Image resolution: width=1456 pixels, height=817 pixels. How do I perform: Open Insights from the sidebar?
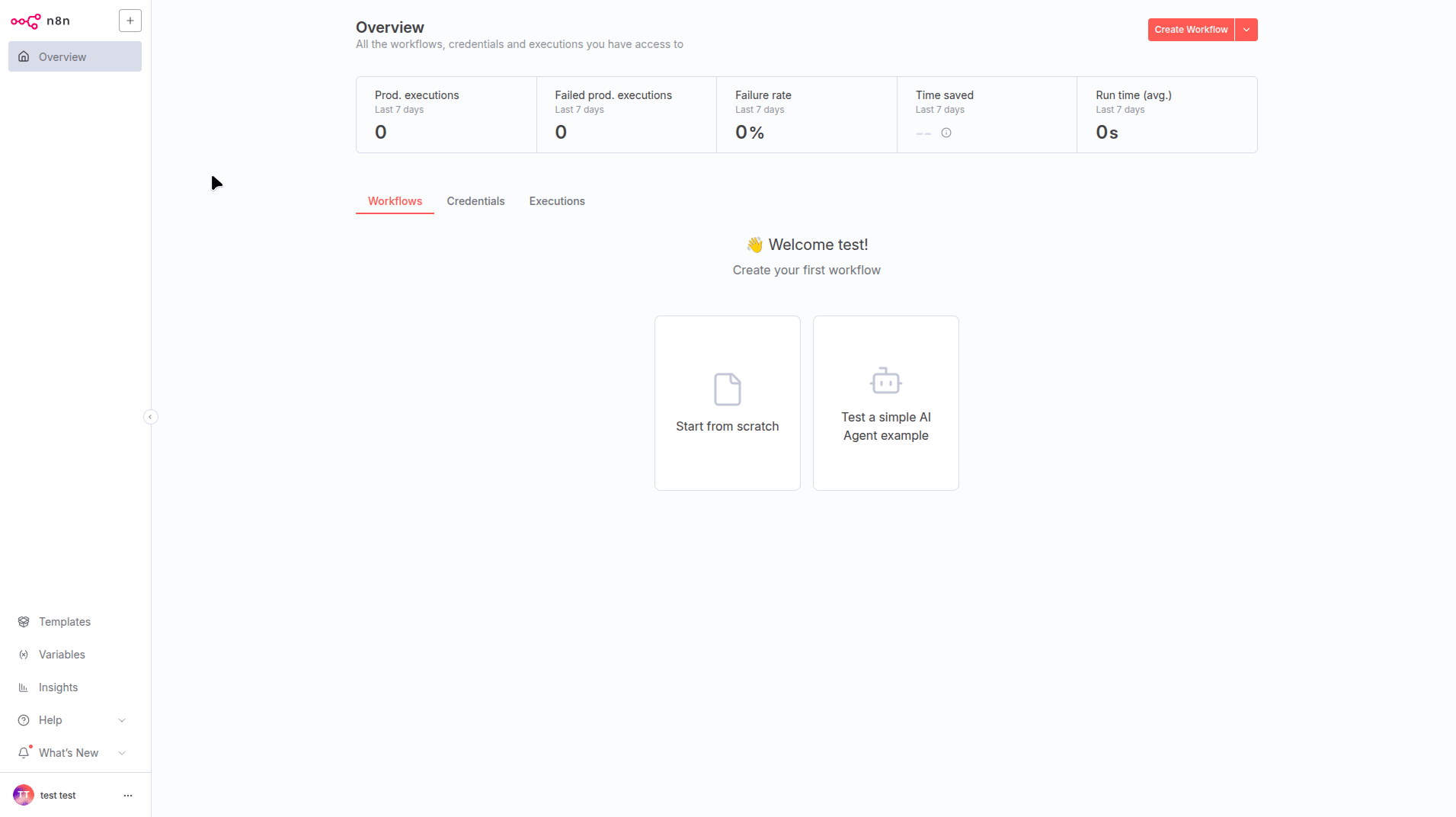(x=58, y=687)
